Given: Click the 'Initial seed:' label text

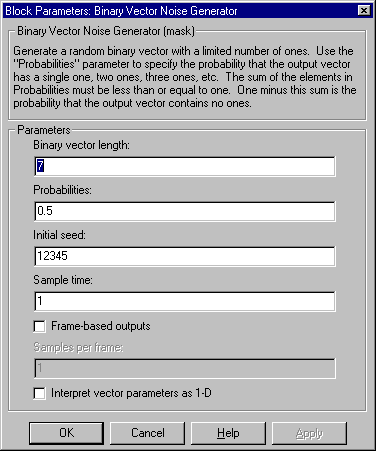Looking at the screenshot, I should (x=59, y=235).
